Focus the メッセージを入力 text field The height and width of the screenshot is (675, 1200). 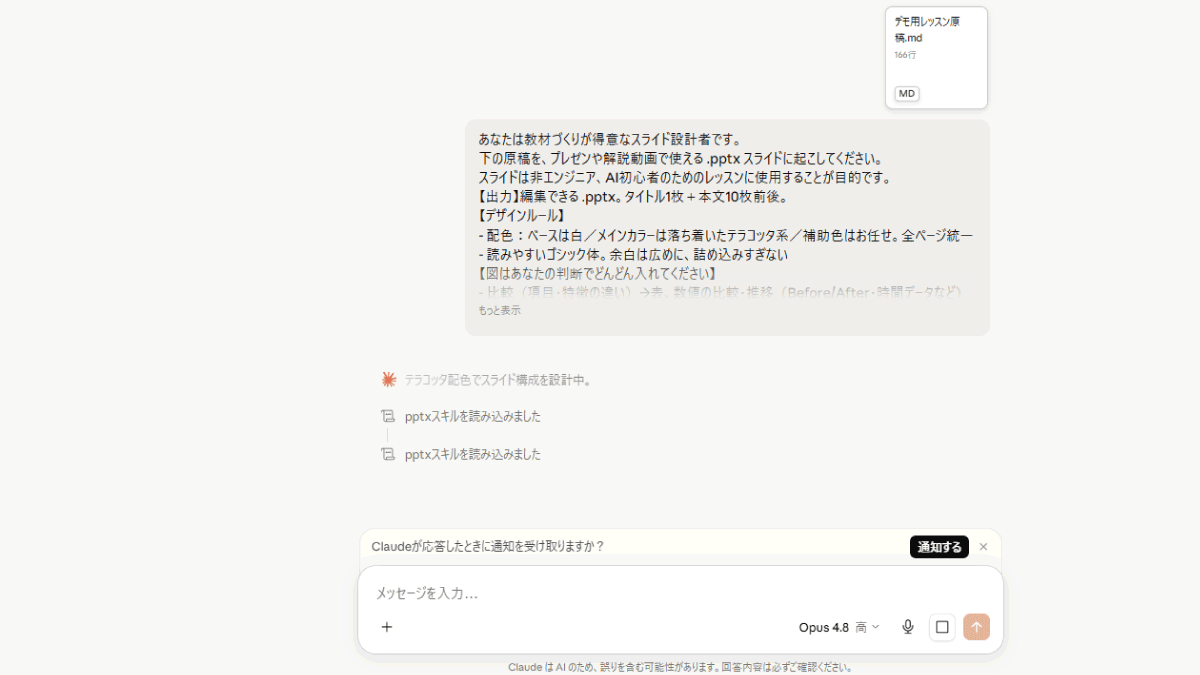(x=680, y=593)
